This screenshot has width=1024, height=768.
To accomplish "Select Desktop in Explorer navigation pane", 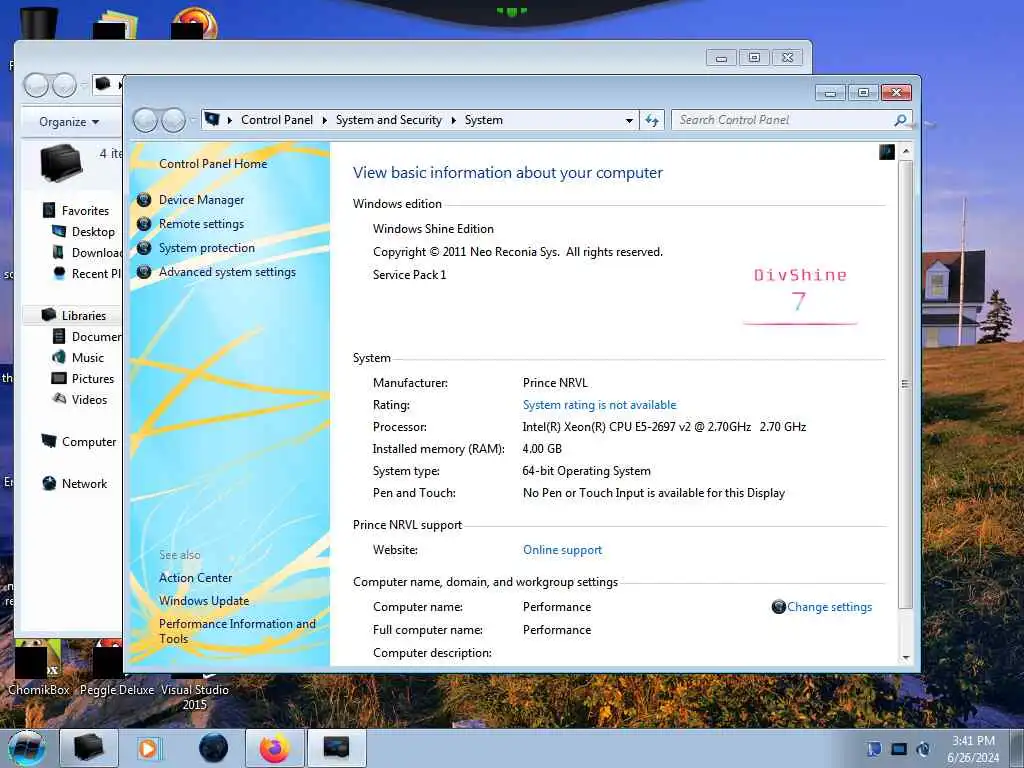I will (93, 232).
